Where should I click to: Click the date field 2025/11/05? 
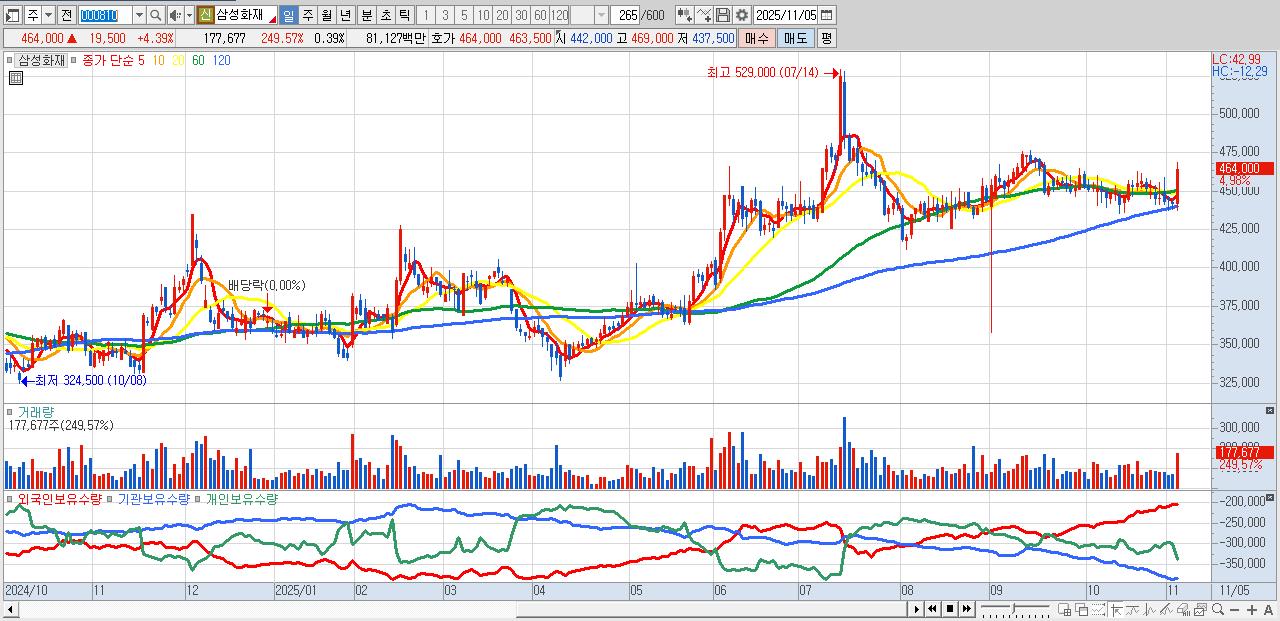pos(786,15)
